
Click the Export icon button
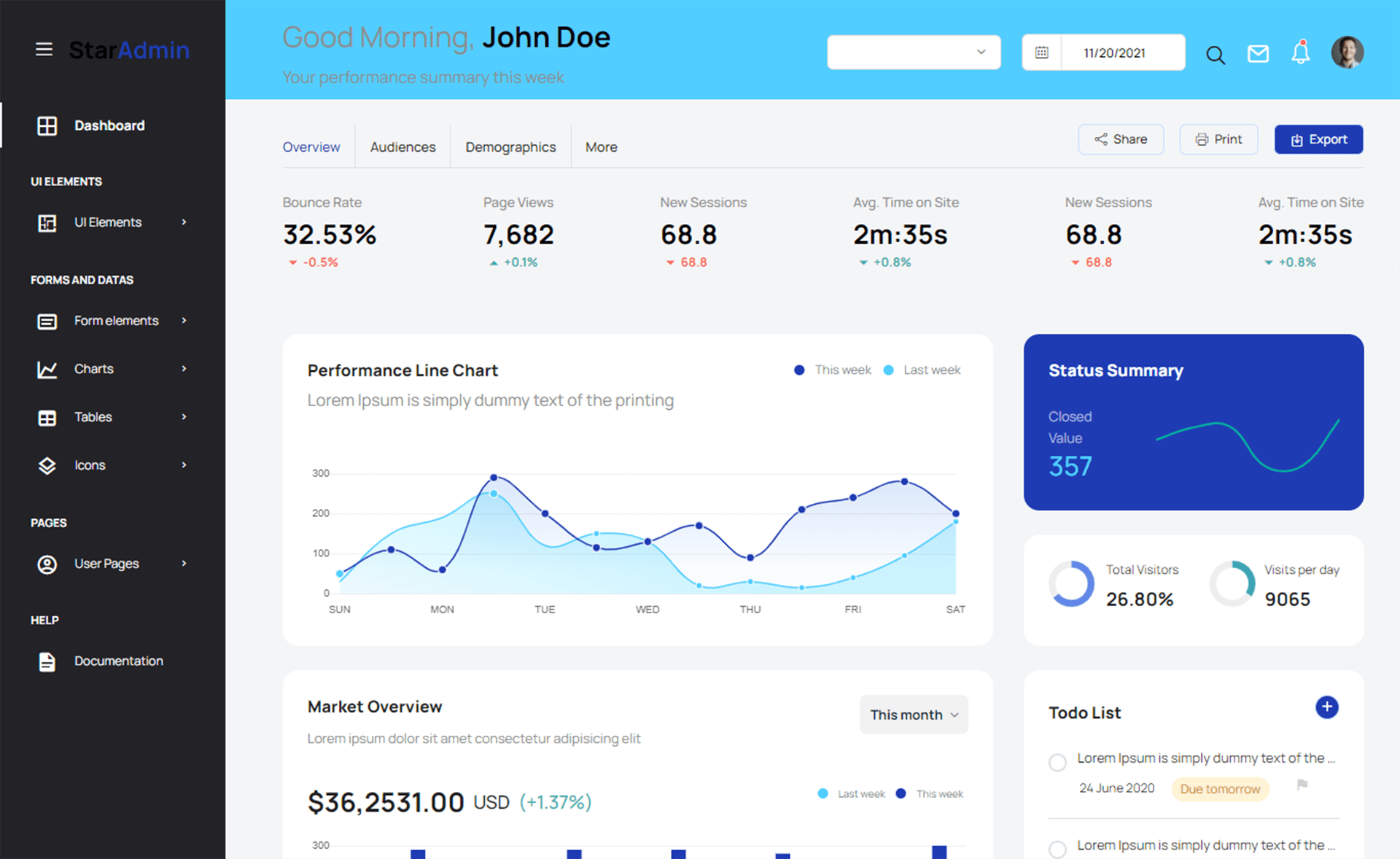(1319, 139)
